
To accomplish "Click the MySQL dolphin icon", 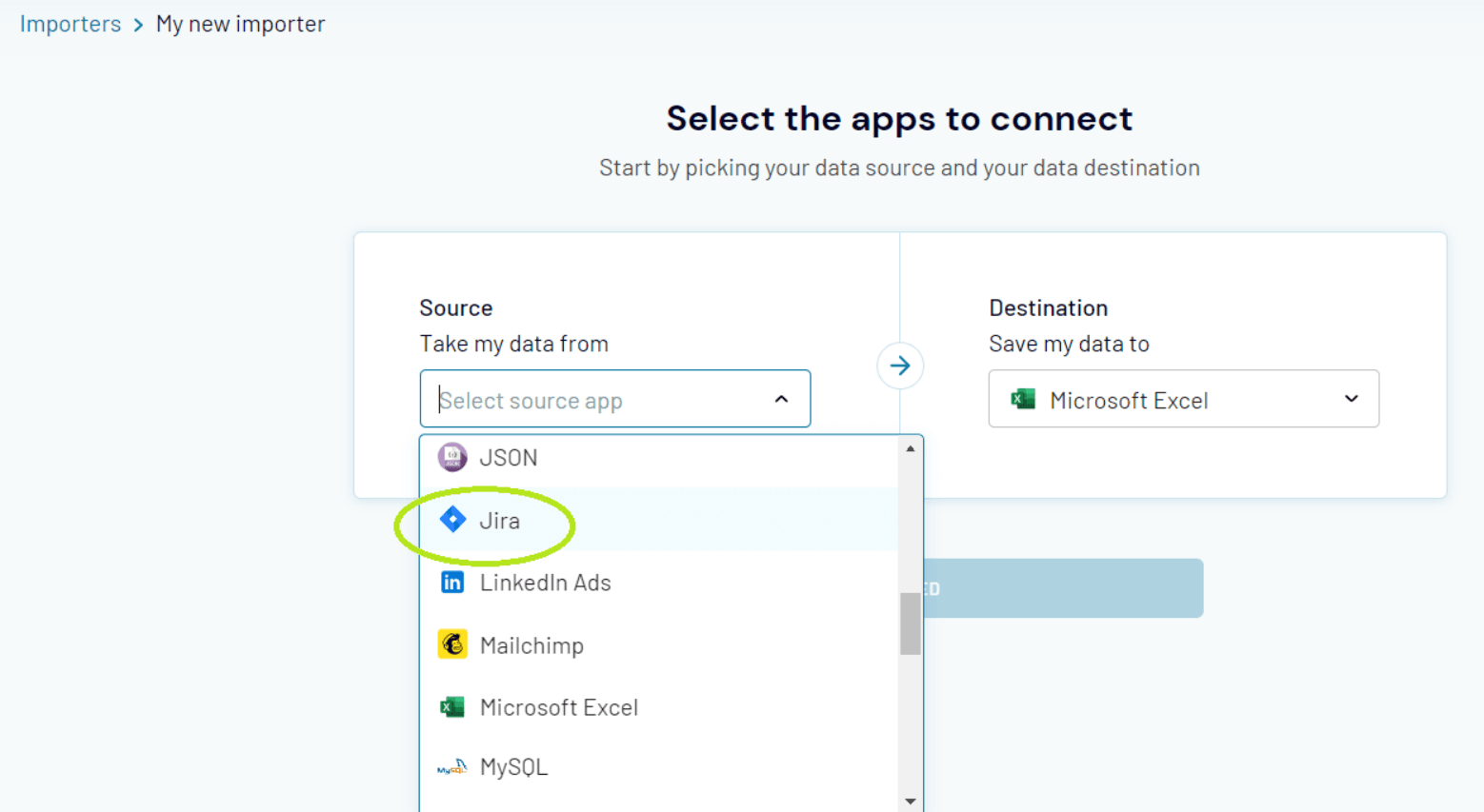I will coord(452,767).
